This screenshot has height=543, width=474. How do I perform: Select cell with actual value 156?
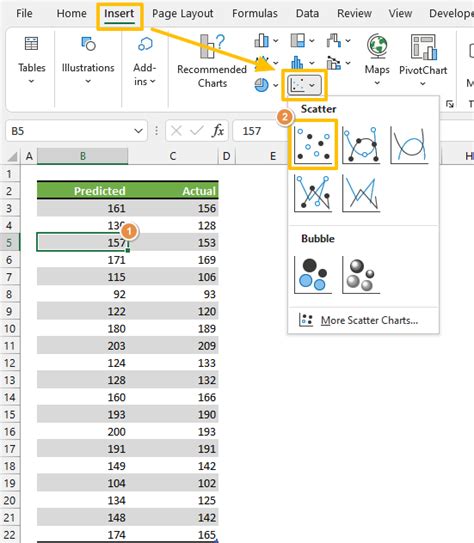click(173, 208)
